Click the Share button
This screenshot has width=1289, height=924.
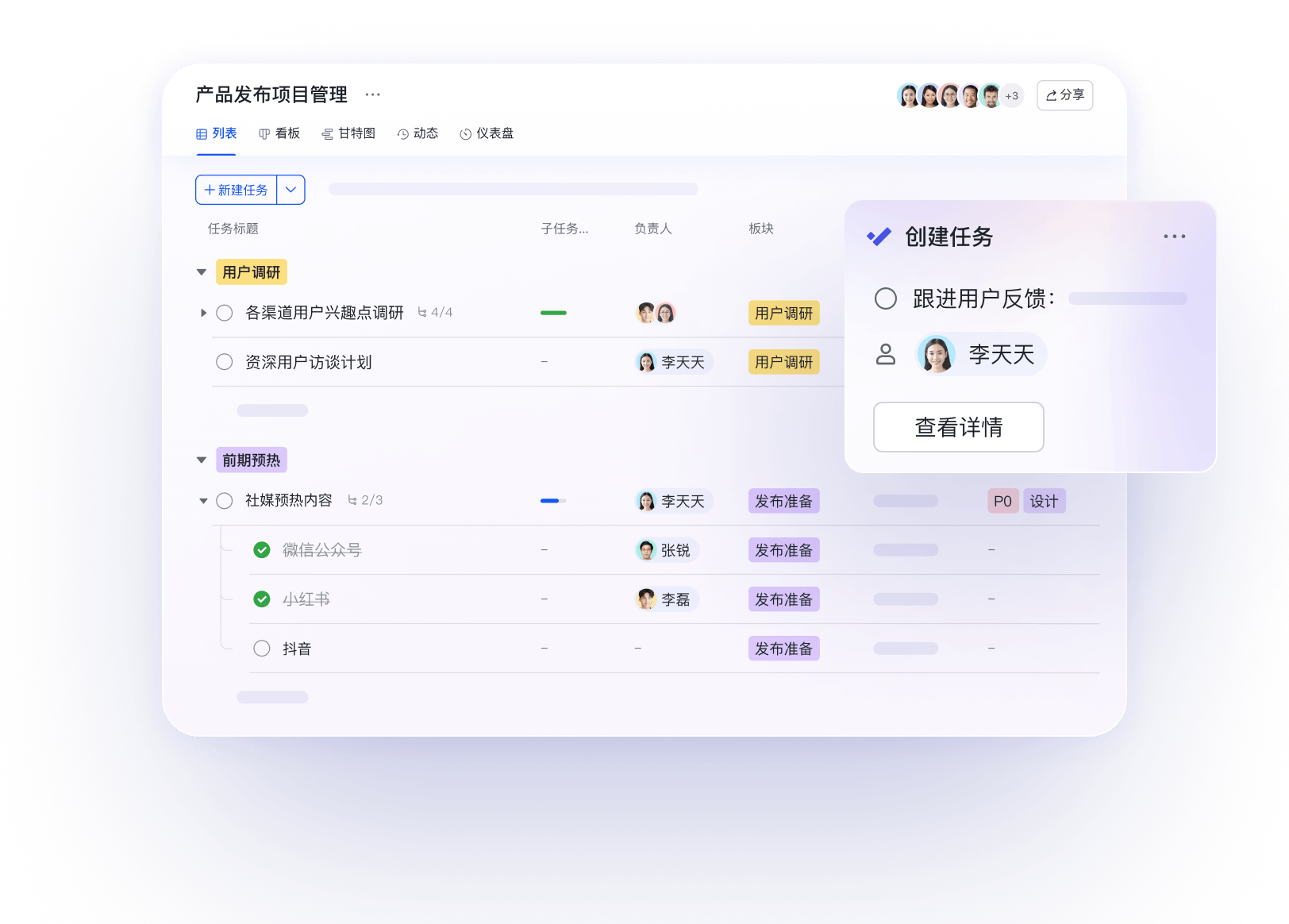pyautogui.click(x=1064, y=95)
